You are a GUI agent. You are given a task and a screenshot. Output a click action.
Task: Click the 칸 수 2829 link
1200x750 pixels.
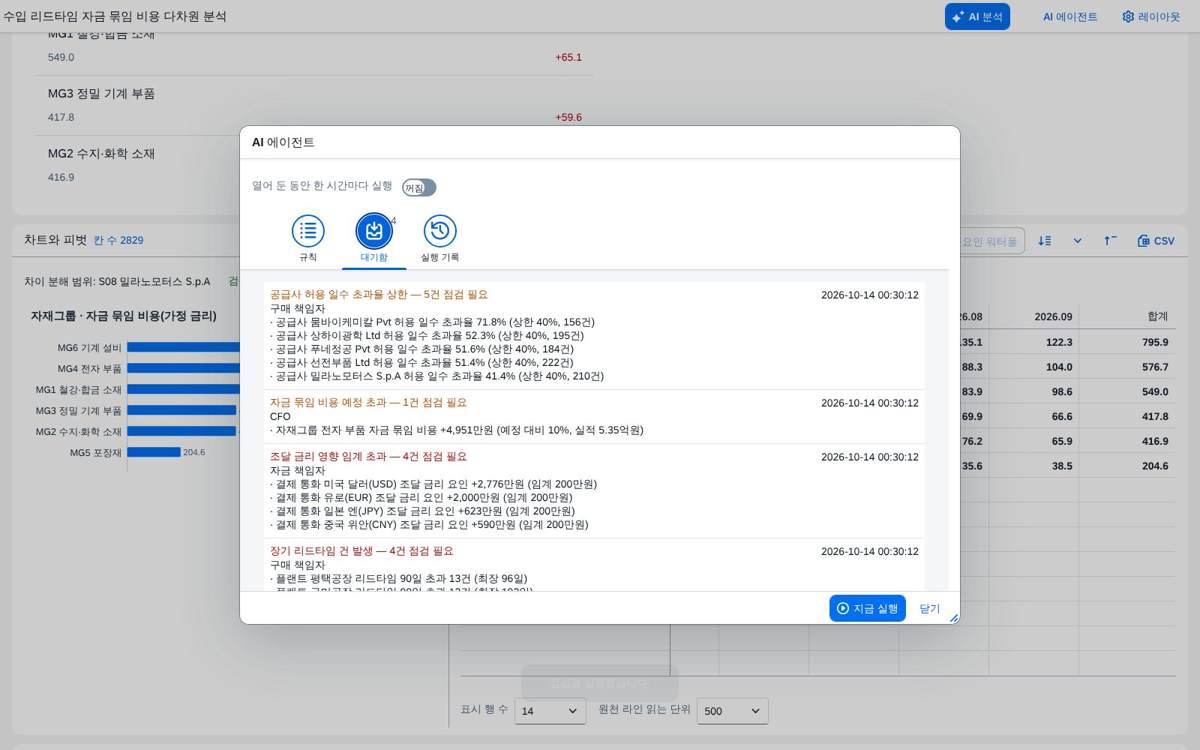click(x=118, y=241)
